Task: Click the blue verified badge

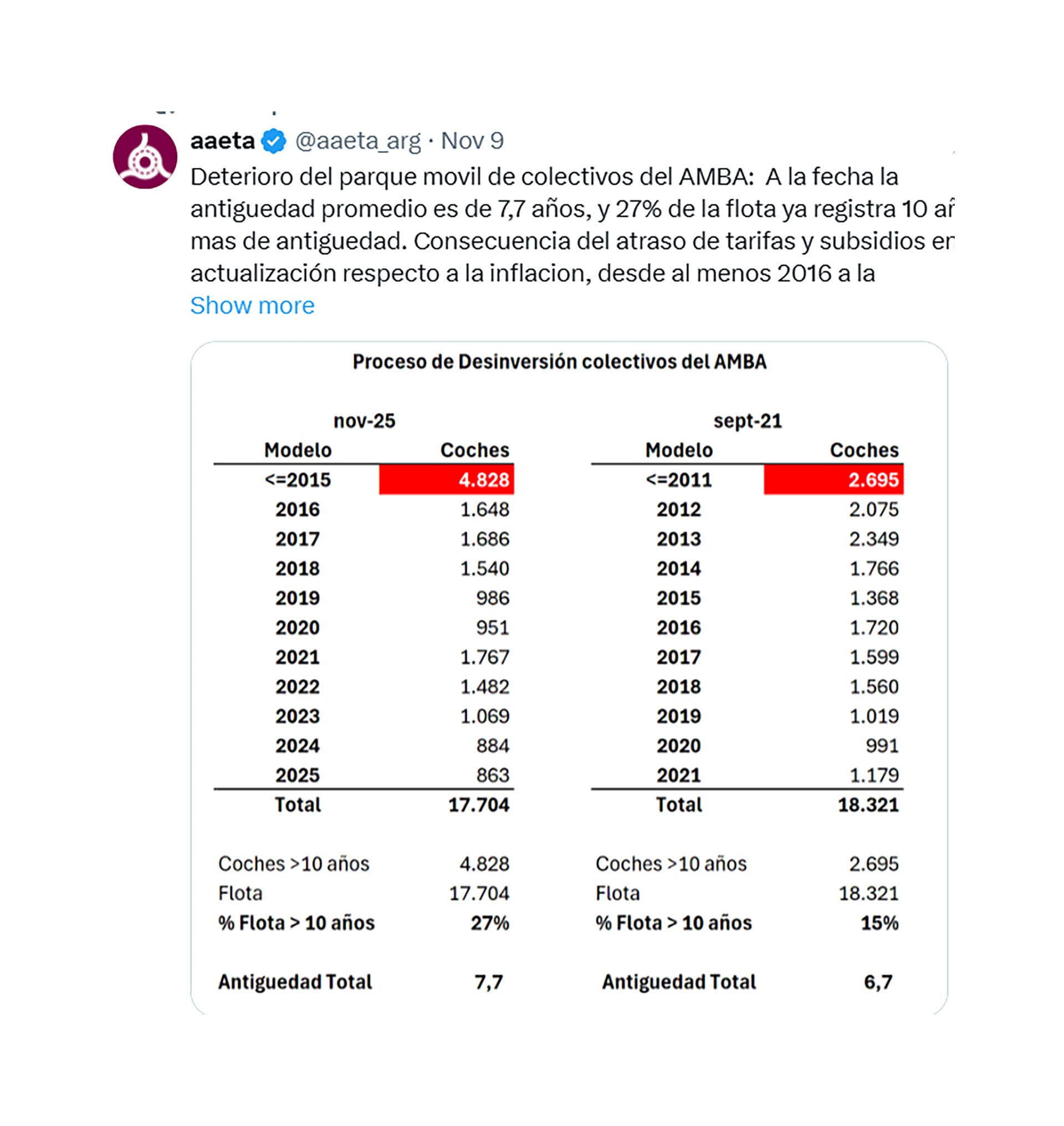Action: point(274,141)
